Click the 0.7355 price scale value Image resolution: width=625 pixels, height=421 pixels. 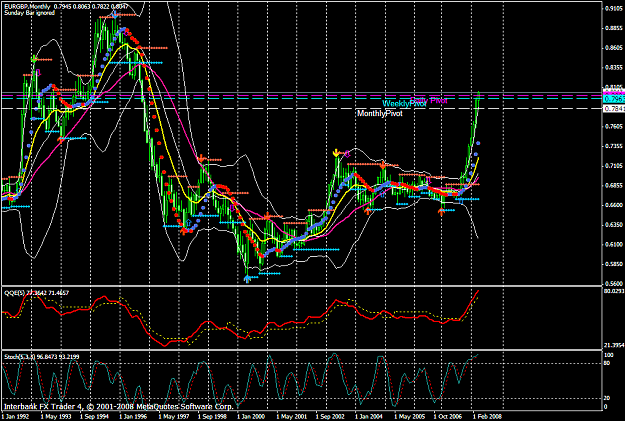click(x=614, y=146)
